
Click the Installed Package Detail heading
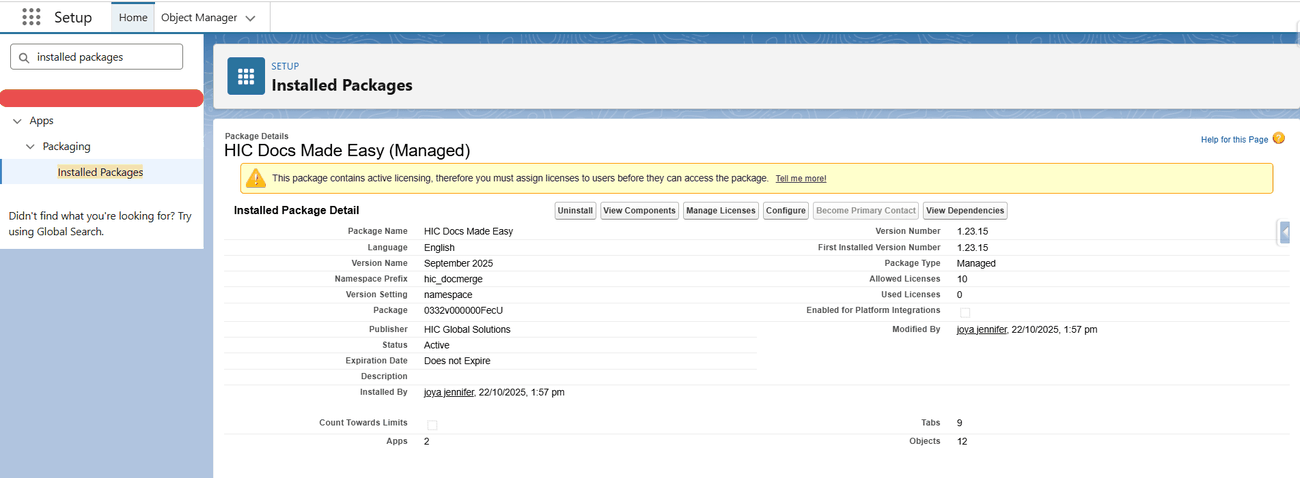pyautogui.click(x=296, y=210)
